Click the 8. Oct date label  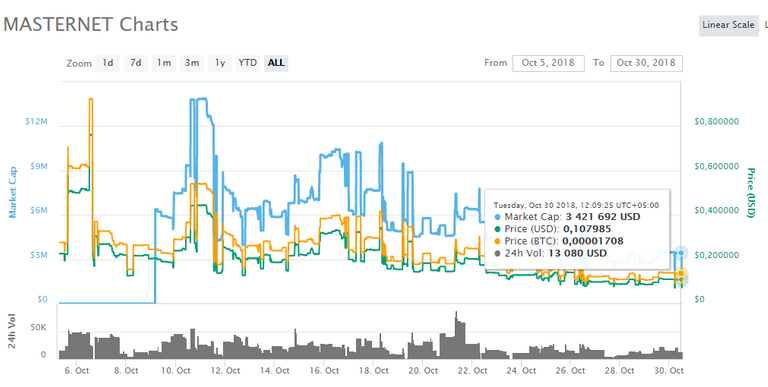(126, 371)
